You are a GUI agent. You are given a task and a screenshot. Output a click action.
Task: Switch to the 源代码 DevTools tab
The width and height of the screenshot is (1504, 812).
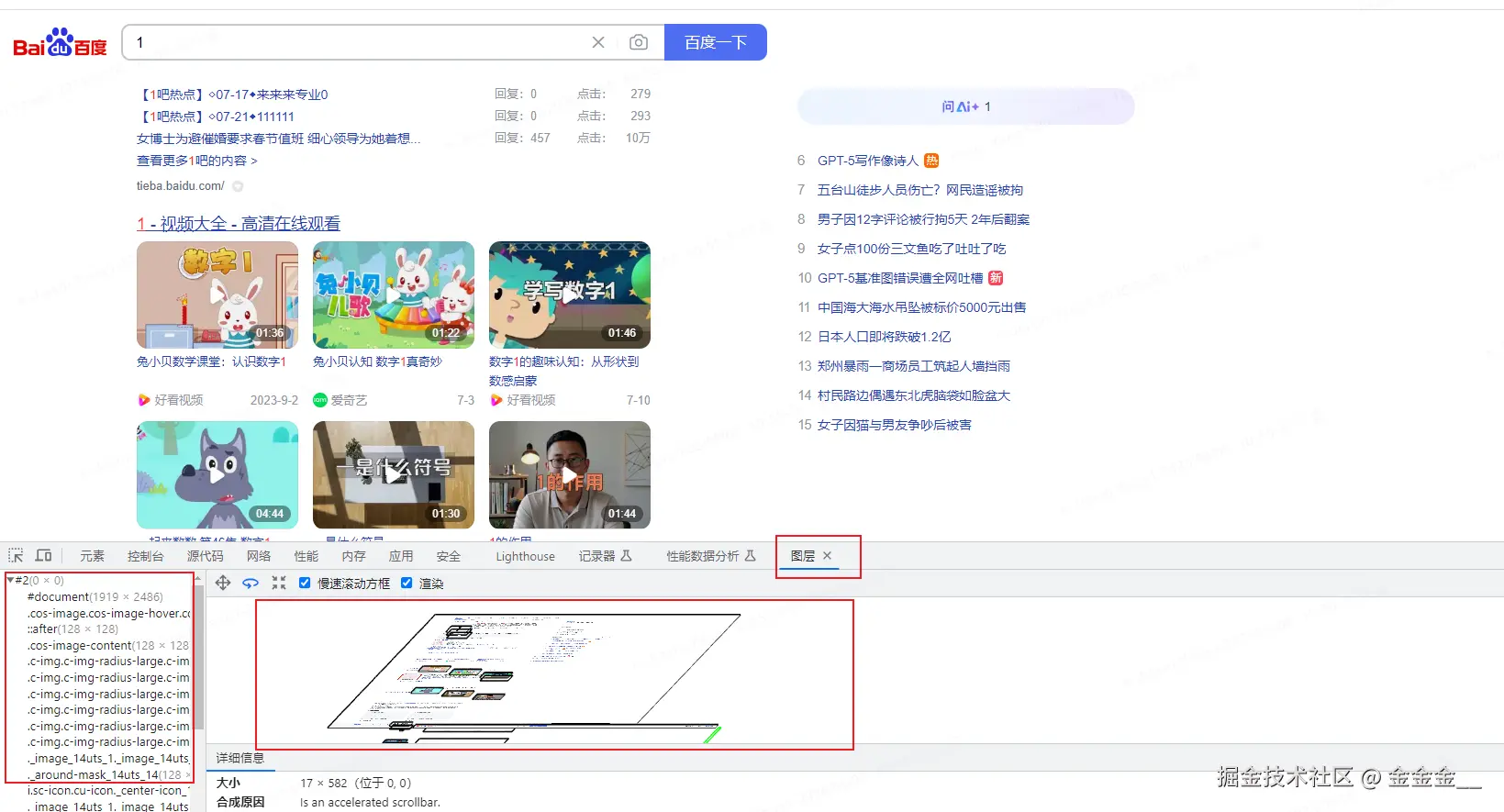pyautogui.click(x=205, y=556)
